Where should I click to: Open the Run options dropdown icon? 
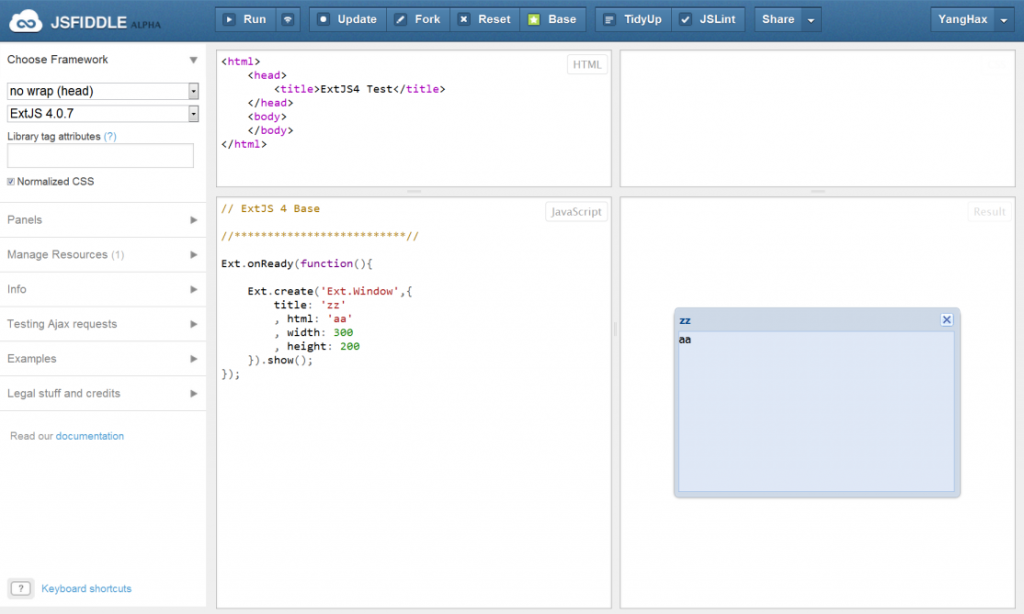(287, 20)
